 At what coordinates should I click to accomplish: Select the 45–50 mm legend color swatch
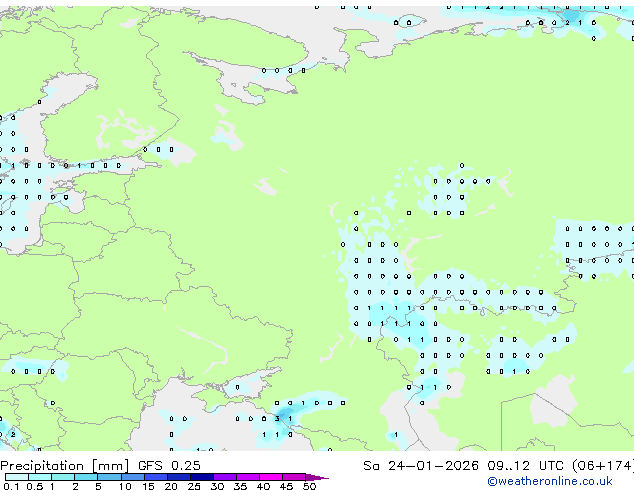(294, 477)
